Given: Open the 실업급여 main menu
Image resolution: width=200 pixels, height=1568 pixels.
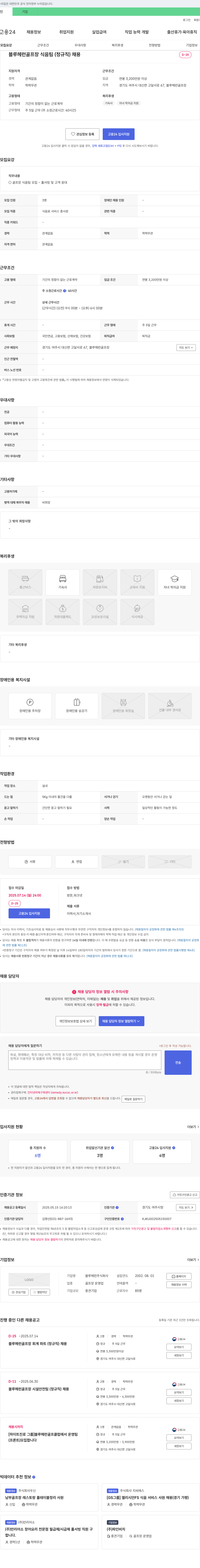Looking at the screenshot, I should click(x=99, y=32).
